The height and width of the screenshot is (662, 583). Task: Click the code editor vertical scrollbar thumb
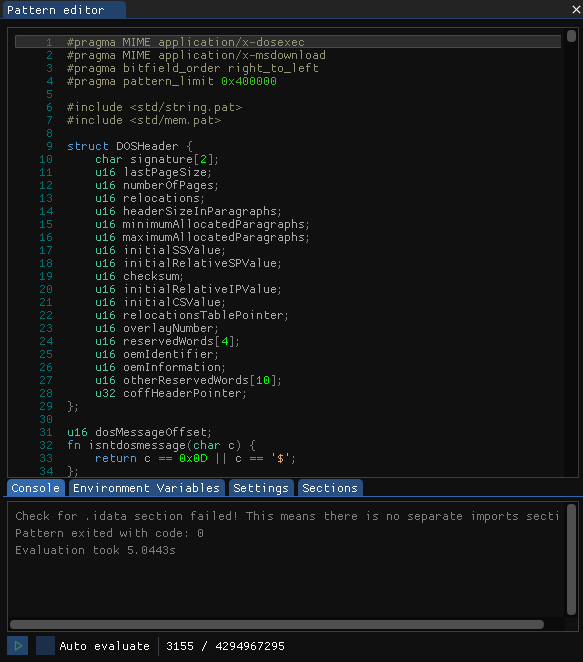(x=571, y=36)
